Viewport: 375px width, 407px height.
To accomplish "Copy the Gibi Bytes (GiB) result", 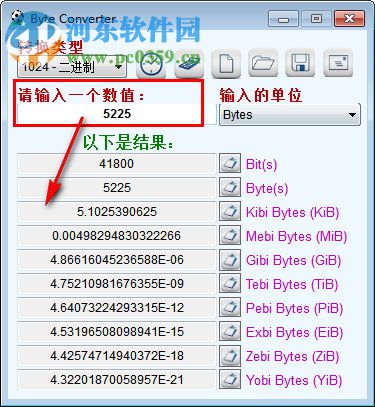I will pos(230,259).
